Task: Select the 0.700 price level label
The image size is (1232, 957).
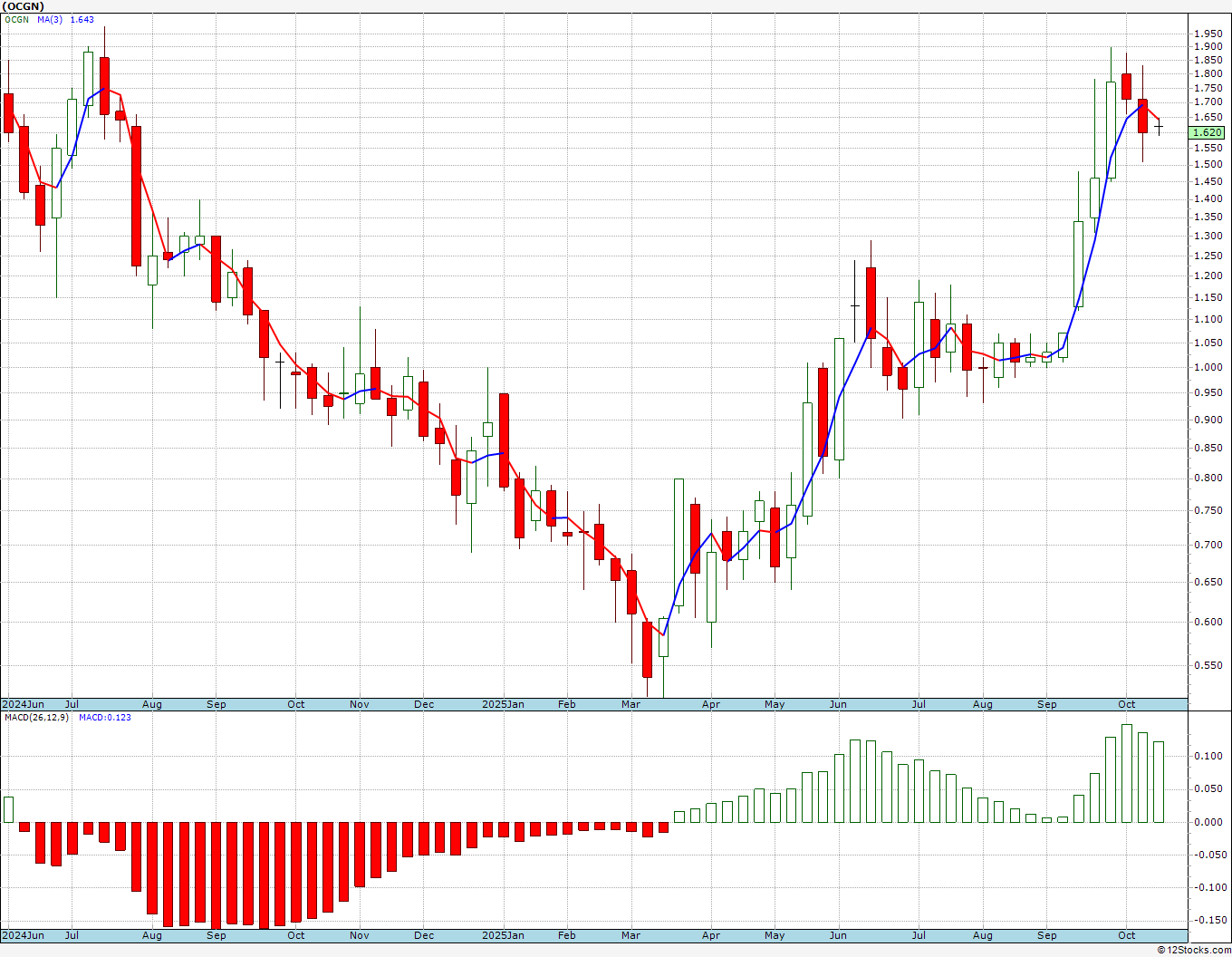Action: pos(1208,546)
